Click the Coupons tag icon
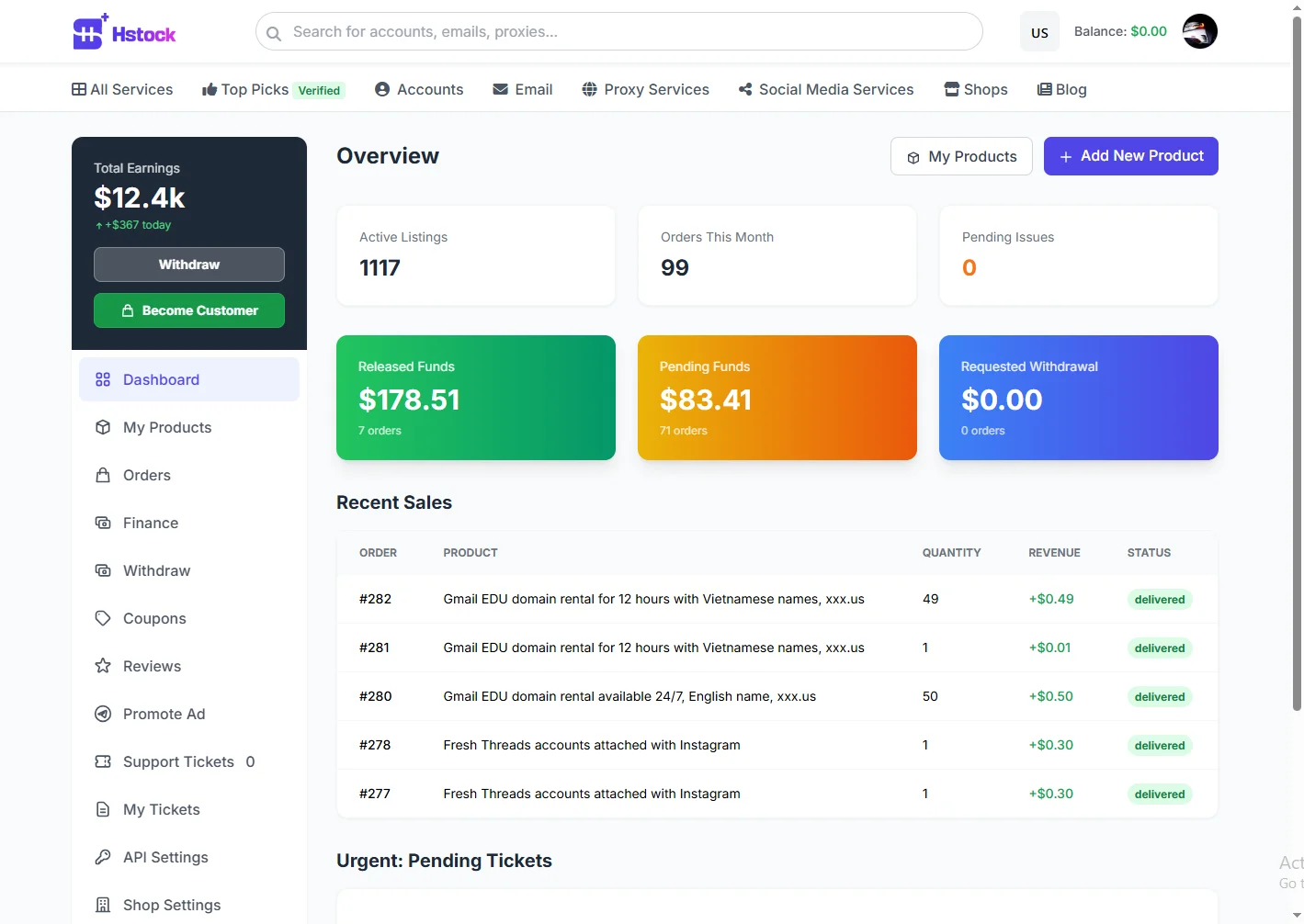Screen dimensions: 1304x924 (x=103, y=618)
